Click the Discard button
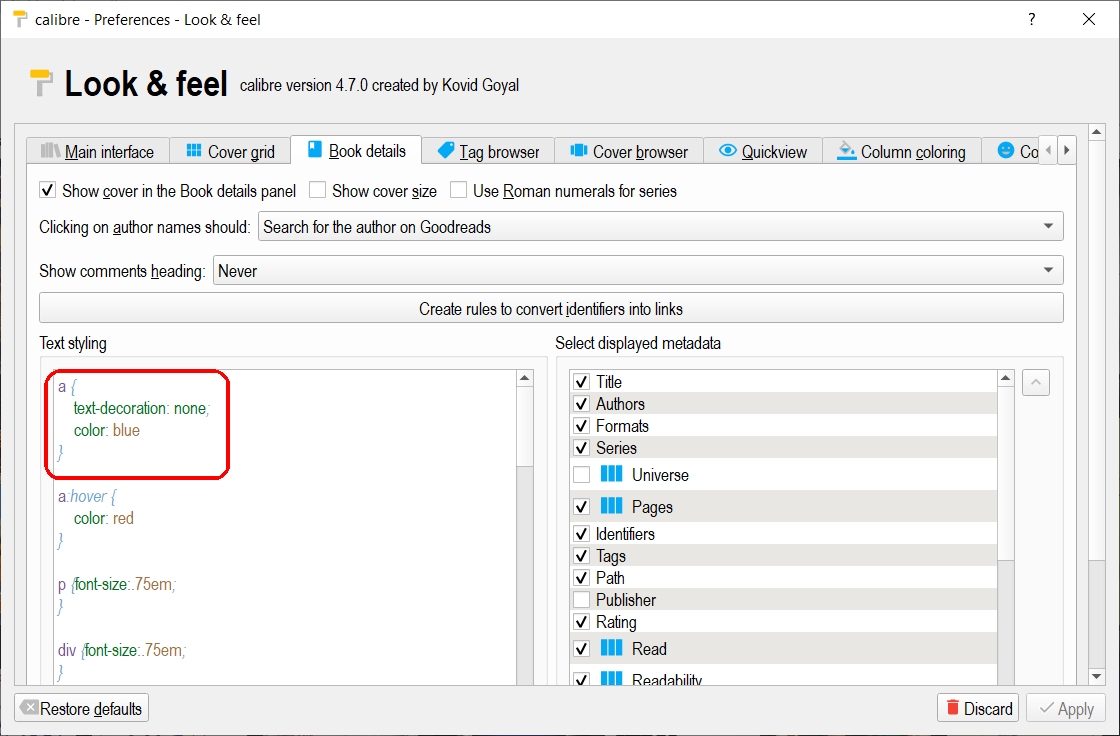The height and width of the screenshot is (736, 1120). coord(978,708)
